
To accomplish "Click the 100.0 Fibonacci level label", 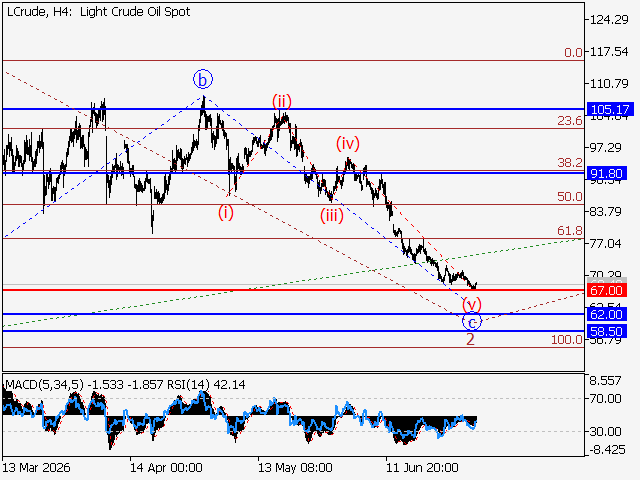I will (x=567, y=340).
